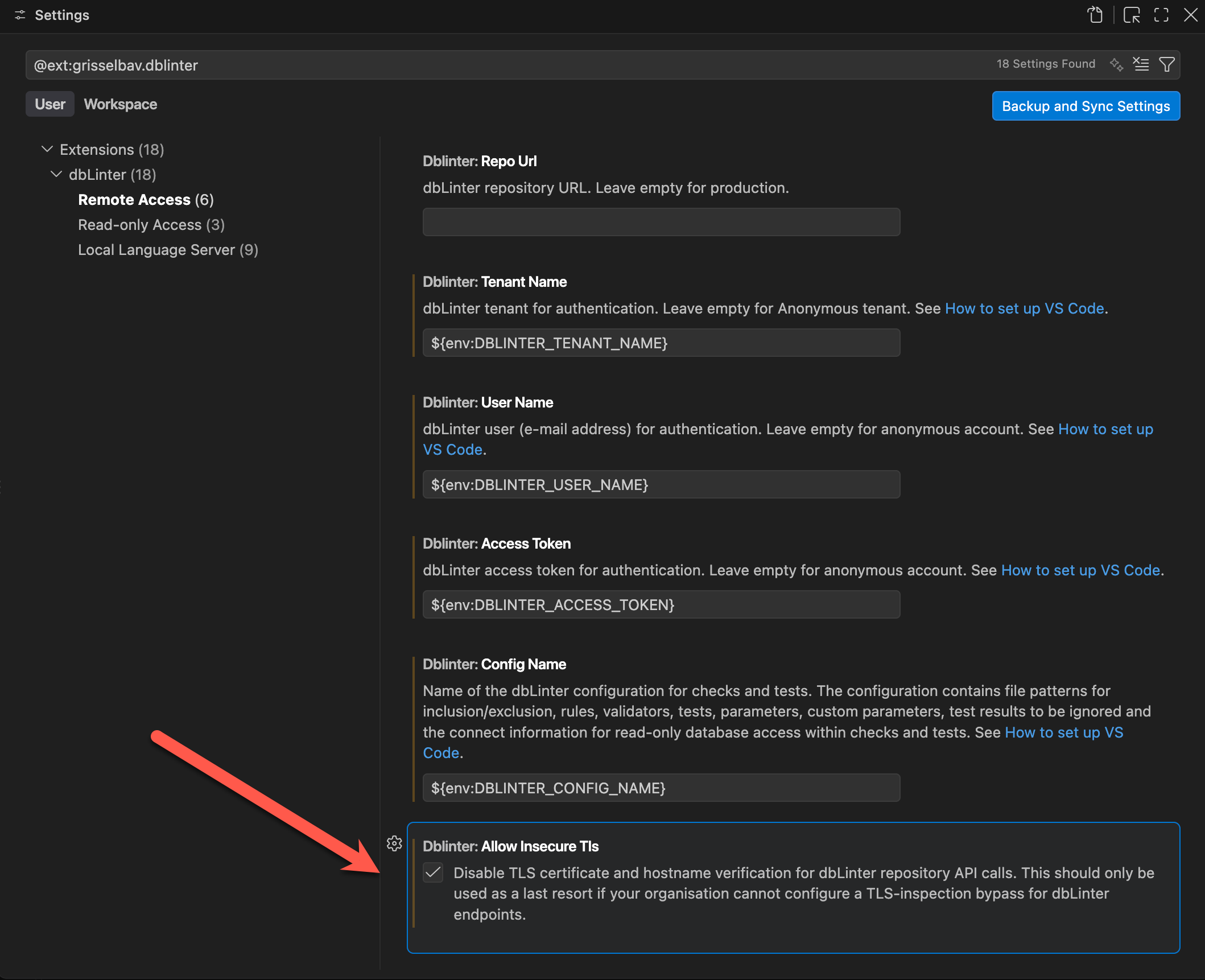Click the 'Dblinter: Allow Insecure Tls' setting title
This screenshot has width=1205, height=980.
pyautogui.click(x=511, y=846)
